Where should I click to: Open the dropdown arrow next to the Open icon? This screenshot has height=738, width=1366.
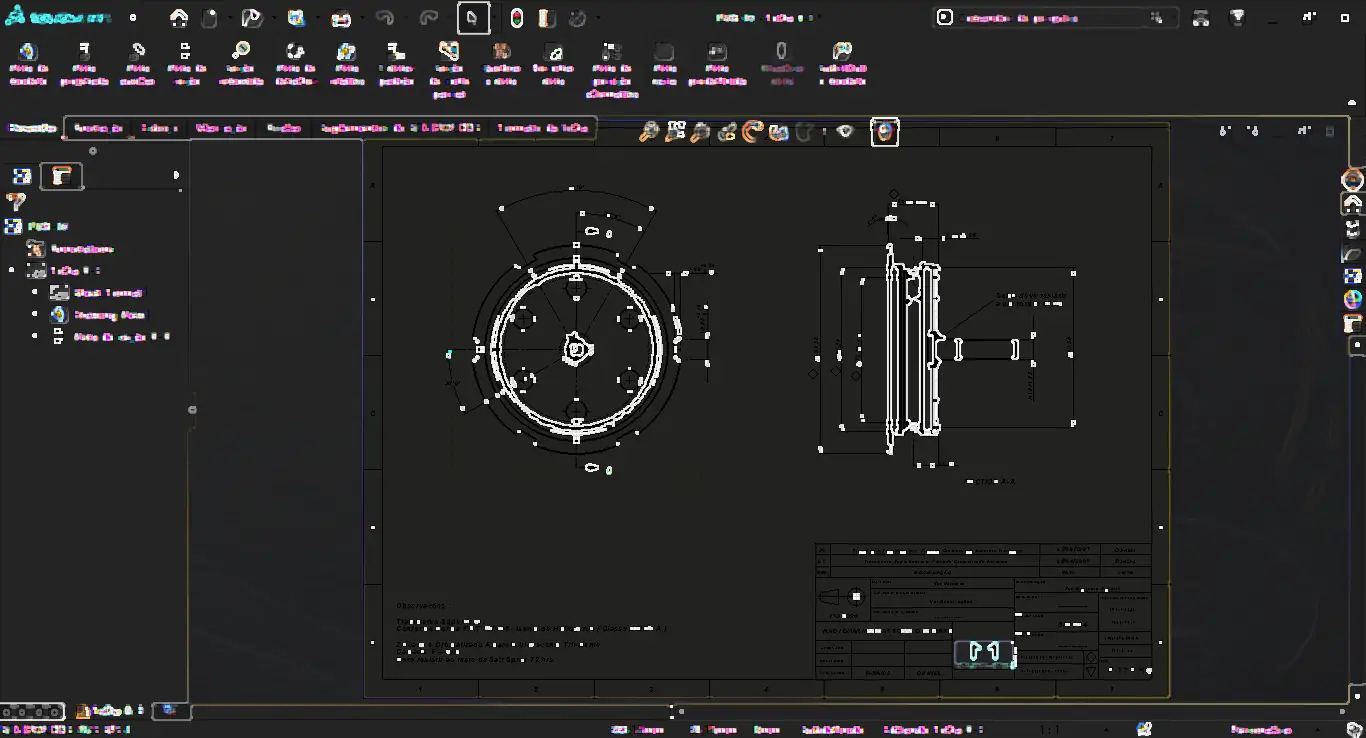point(274,17)
